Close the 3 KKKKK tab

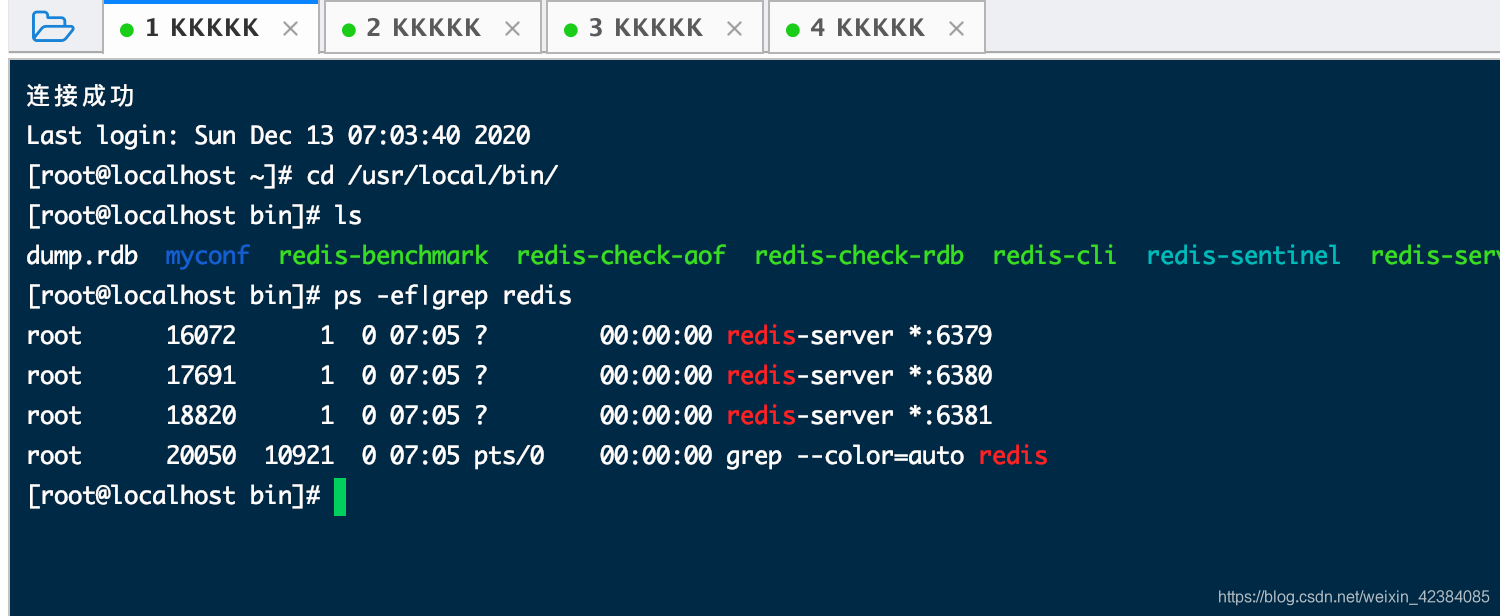(x=735, y=29)
